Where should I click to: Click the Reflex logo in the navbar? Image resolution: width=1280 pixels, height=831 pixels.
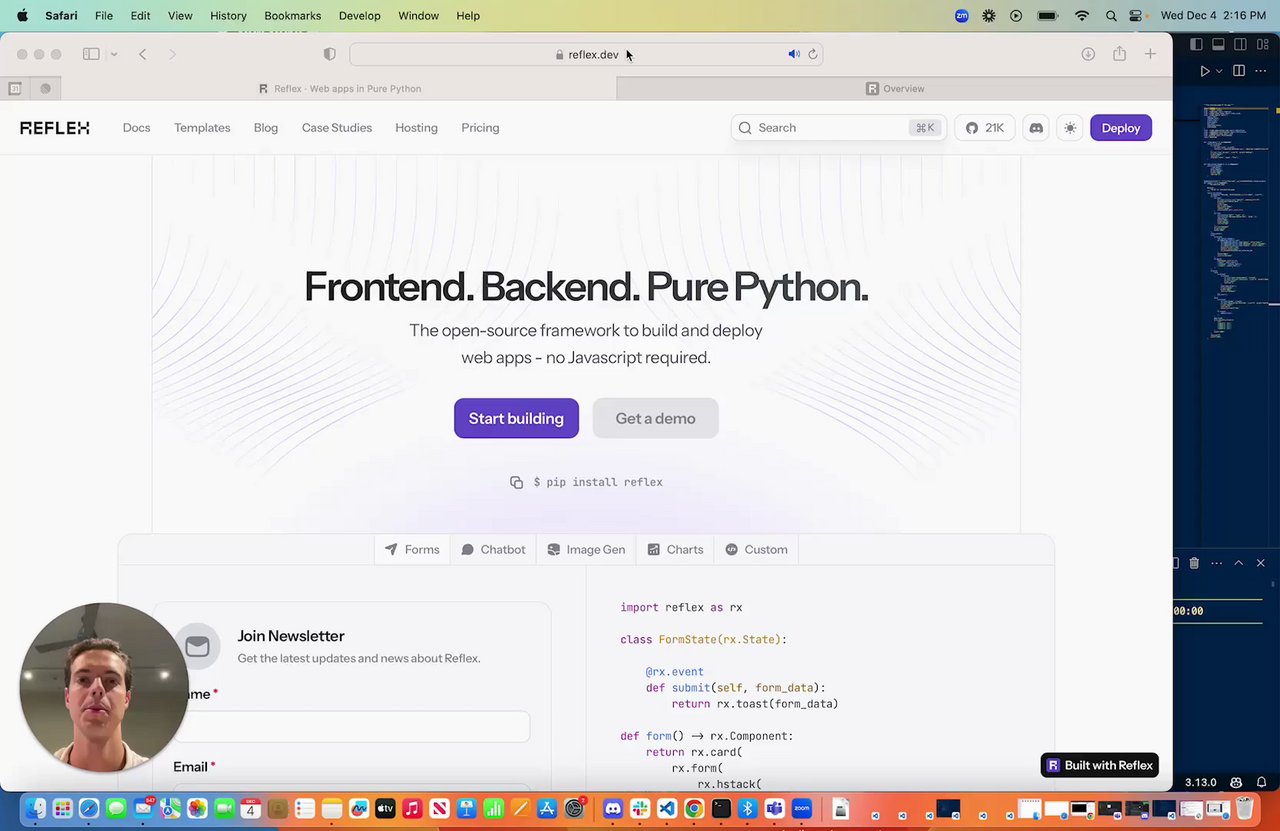55,128
